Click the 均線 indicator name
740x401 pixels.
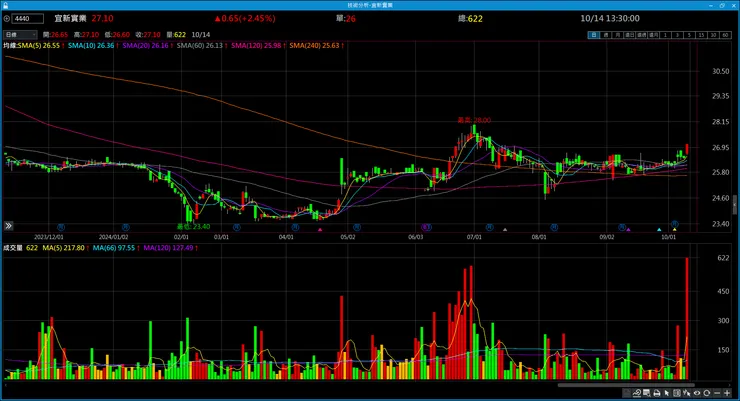10,46
